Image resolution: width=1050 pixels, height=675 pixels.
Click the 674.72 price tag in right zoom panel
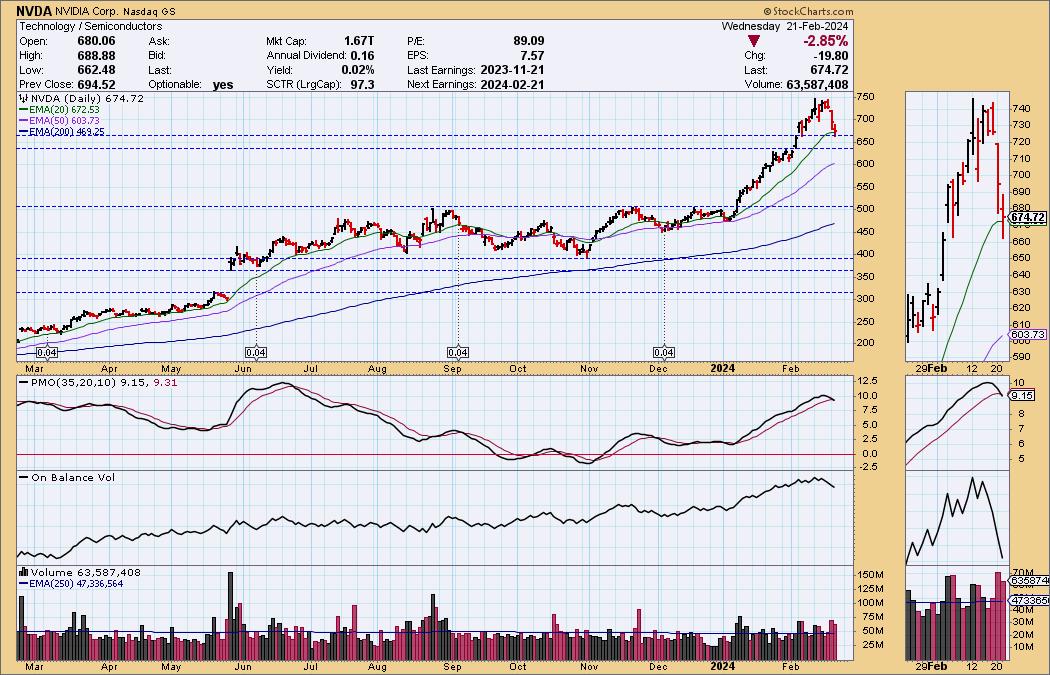point(1027,217)
